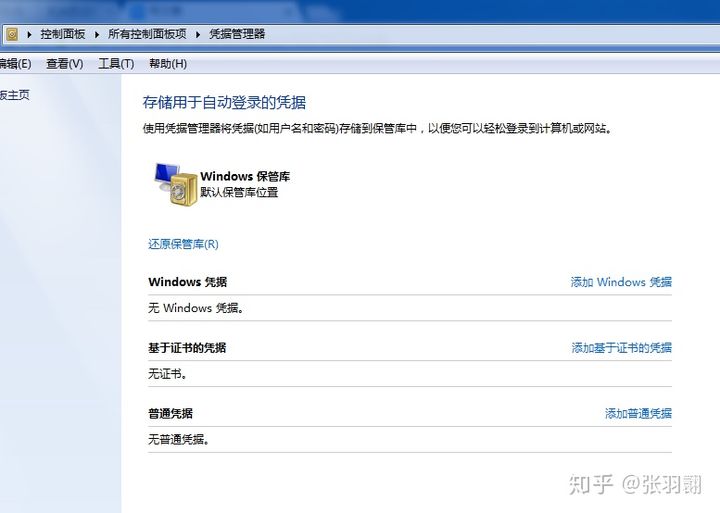
Task: Click 添加基于证书的凭据 link
Action: (621, 348)
